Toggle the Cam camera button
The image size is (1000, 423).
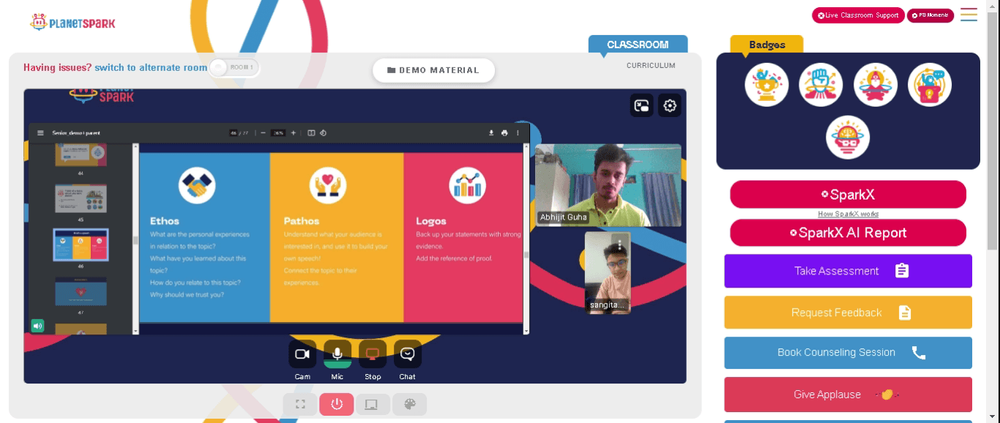point(302,354)
